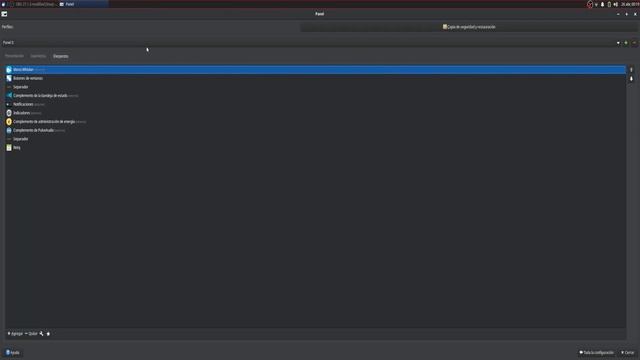Image resolution: width=640 pixels, height=360 pixels.
Task: Switch to the Elementos tab
Action: pos(60,56)
